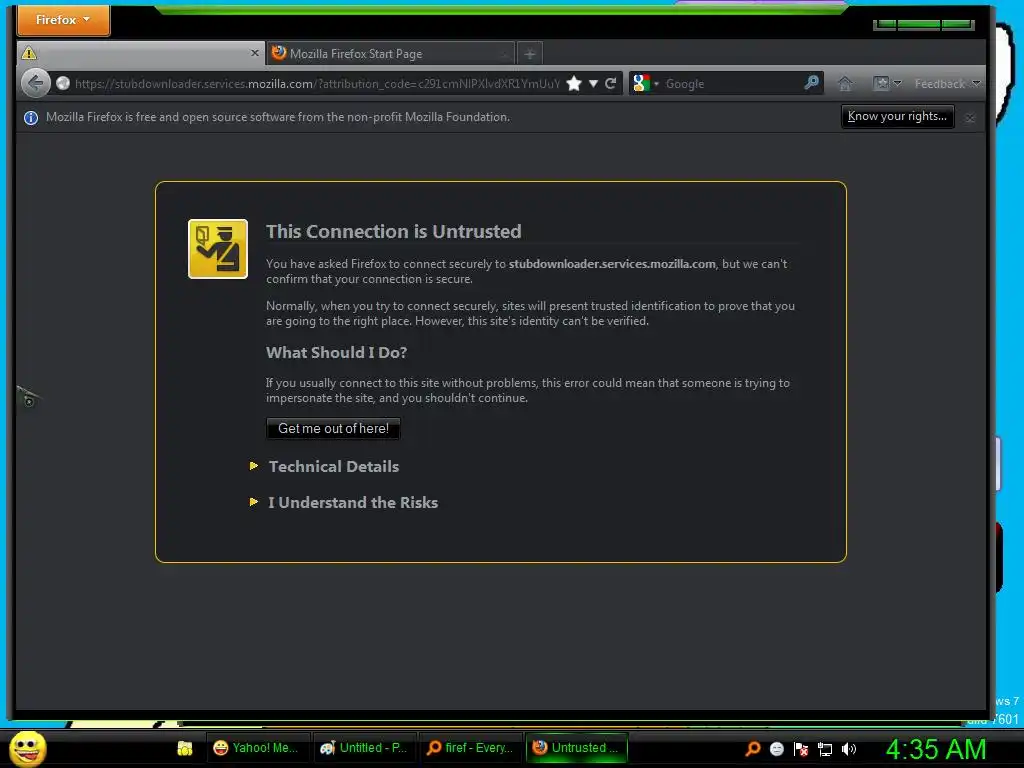Open the URL history dropdown arrow

(x=593, y=84)
